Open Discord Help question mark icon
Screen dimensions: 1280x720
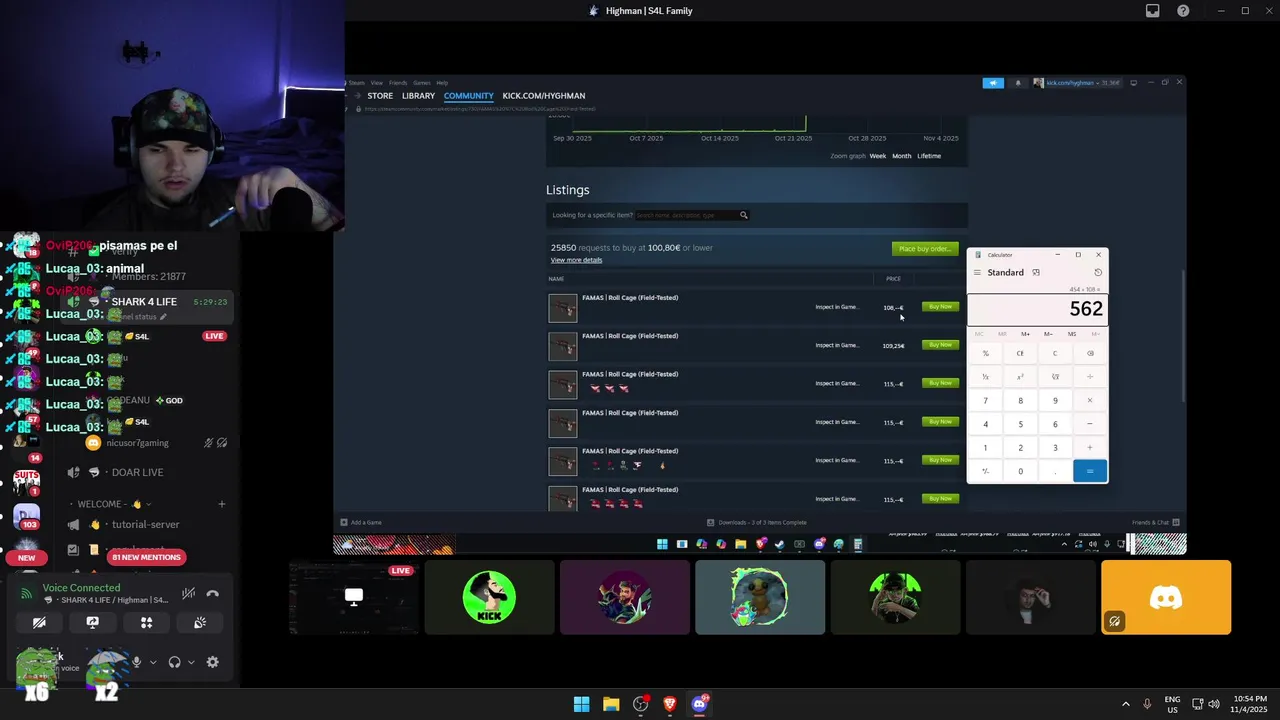tap(1184, 11)
